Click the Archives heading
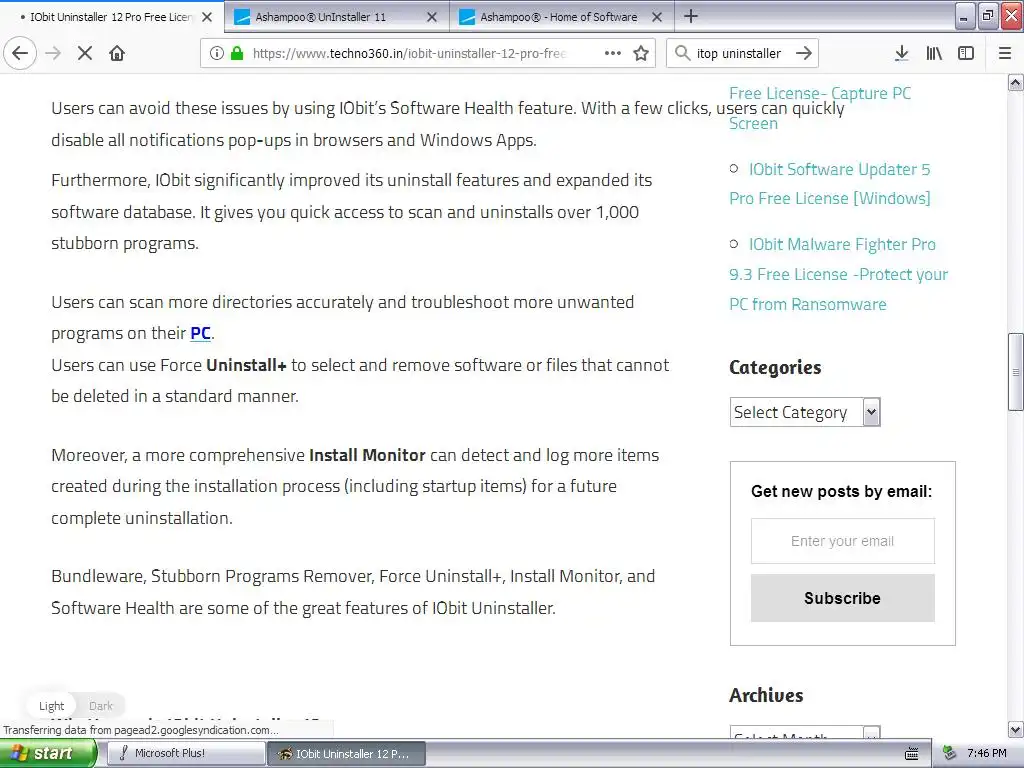The width and height of the screenshot is (1024, 768). click(x=766, y=696)
